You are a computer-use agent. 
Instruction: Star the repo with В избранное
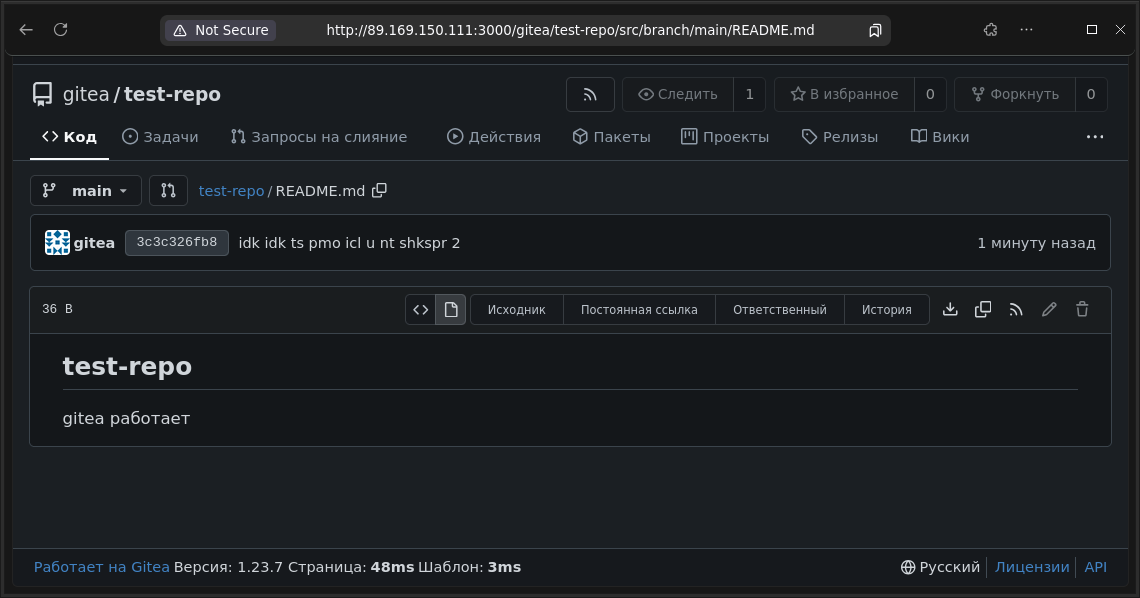844,94
